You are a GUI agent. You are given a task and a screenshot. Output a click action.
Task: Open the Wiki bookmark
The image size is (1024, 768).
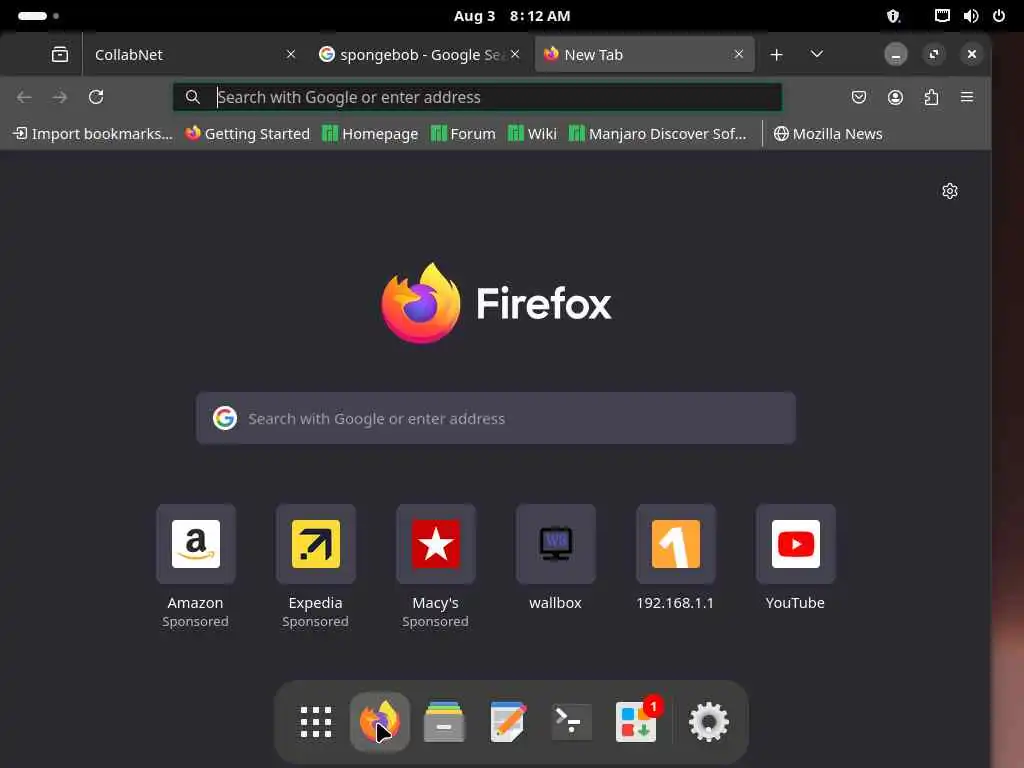click(x=532, y=134)
